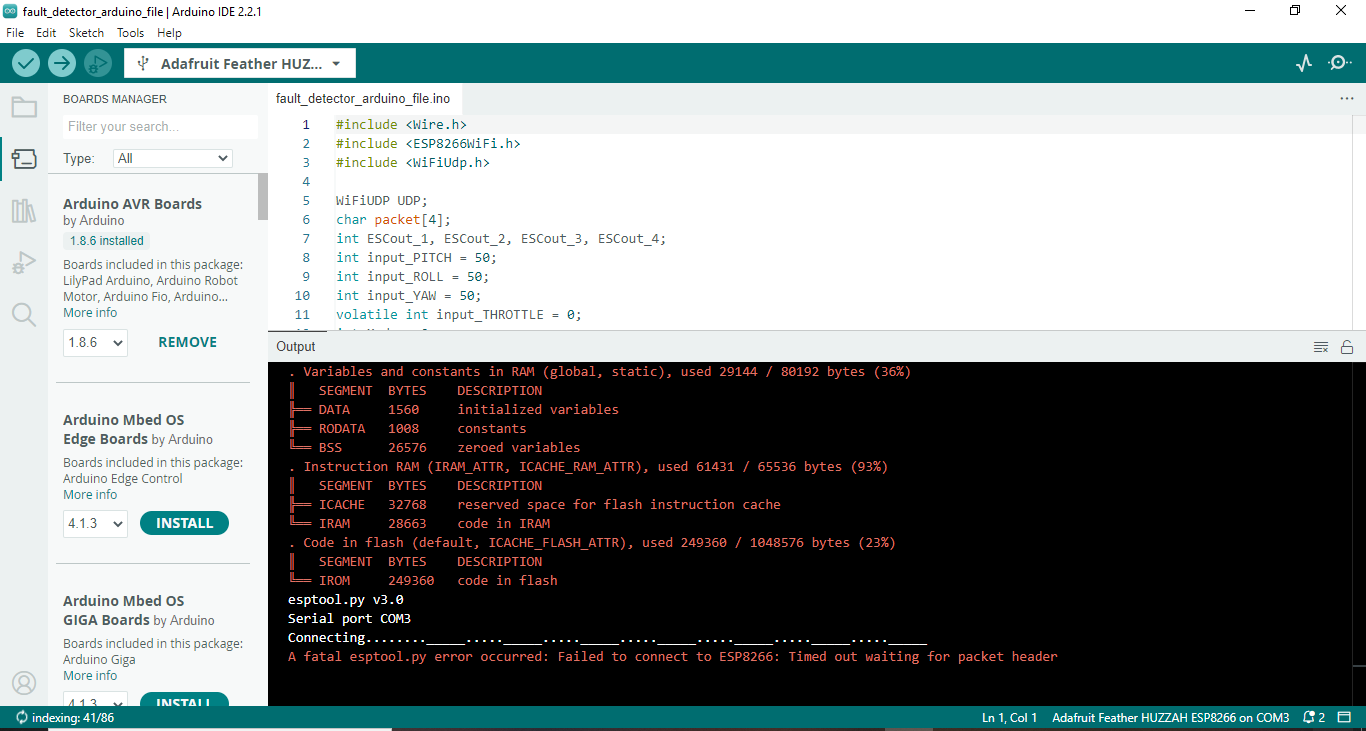This screenshot has height=731, width=1366.
Task: Click the Output panel label
Action: [x=295, y=347]
